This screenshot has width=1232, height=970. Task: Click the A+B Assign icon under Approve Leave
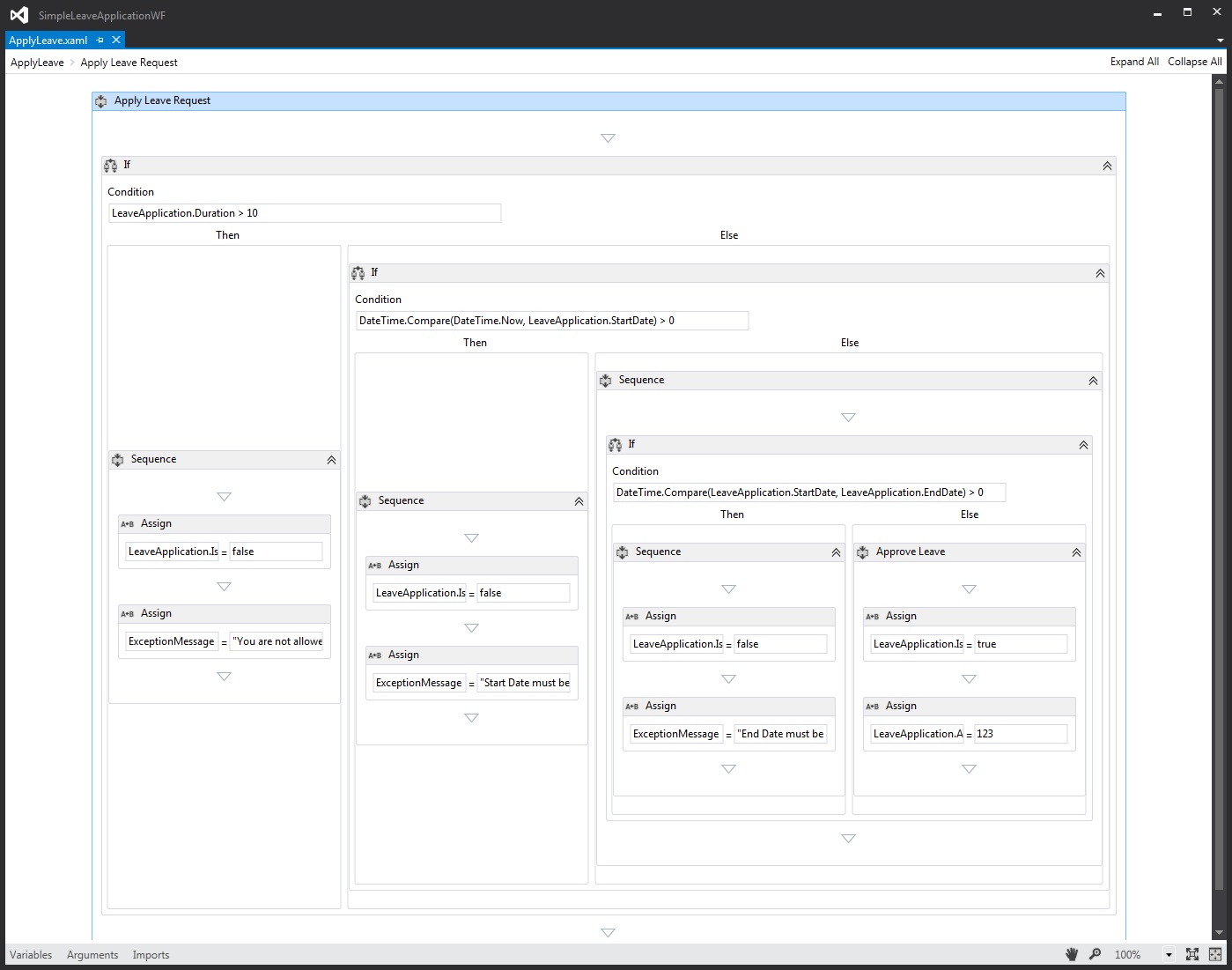pyautogui.click(x=872, y=616)
